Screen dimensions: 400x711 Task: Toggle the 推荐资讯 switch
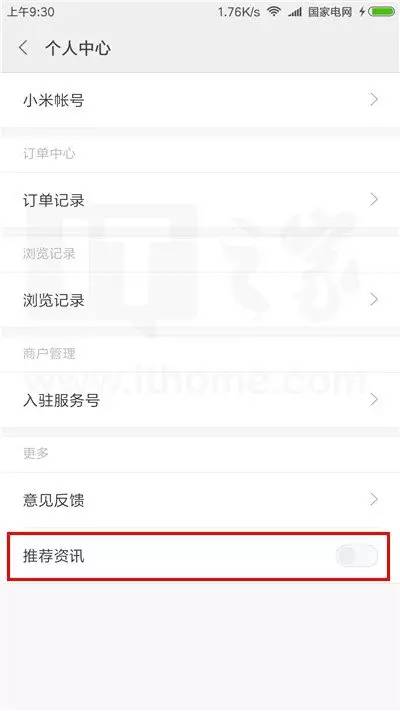(357, 556)
